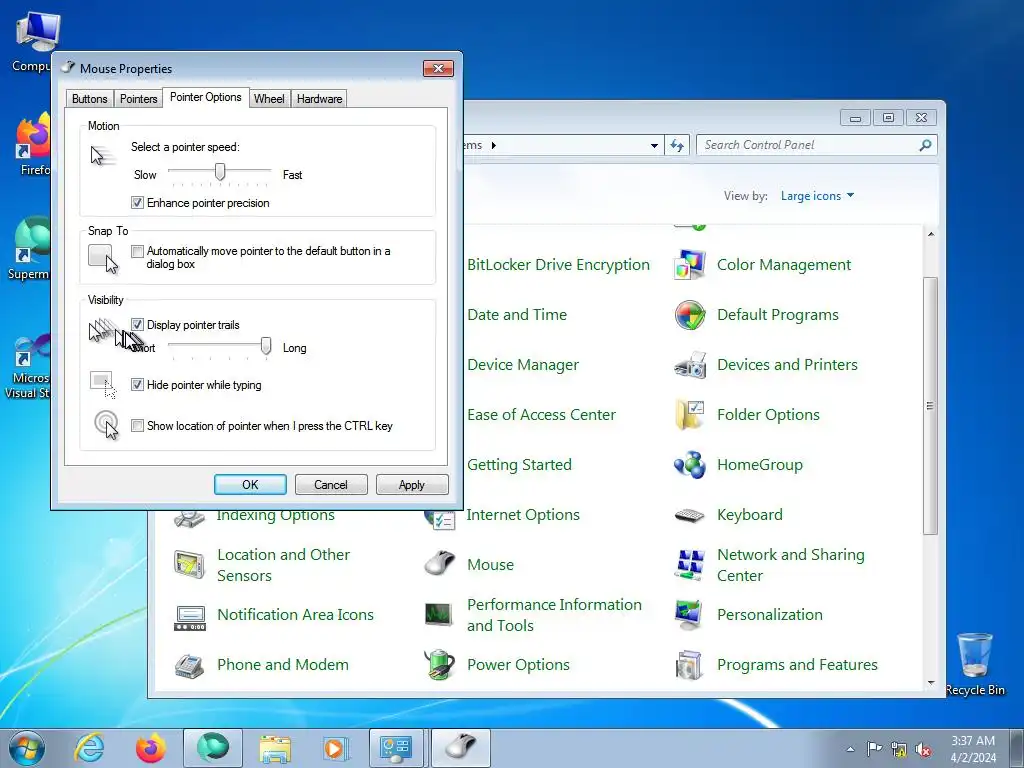Viewport: 1024px width, 768px height.
Task: Open the Default Programs icon
Action: (x=690, y=315)
